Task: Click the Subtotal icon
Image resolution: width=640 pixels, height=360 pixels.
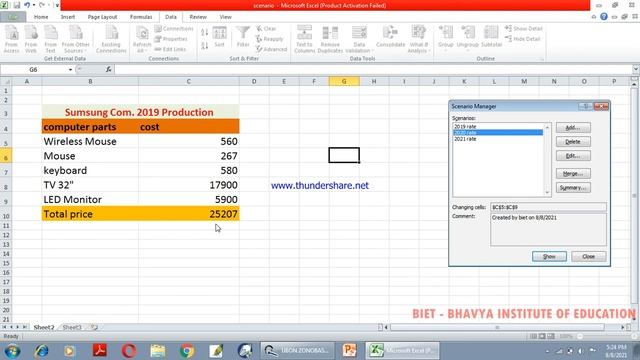Action: click(491, 37)
